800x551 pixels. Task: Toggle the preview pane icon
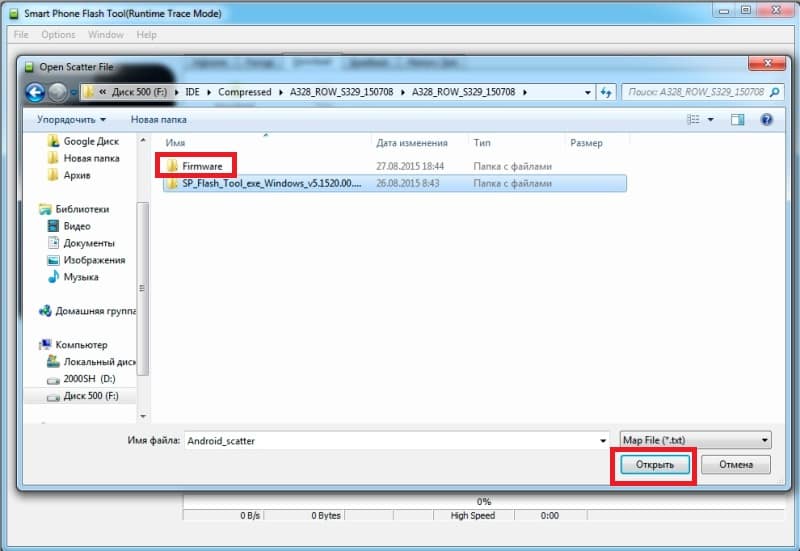pyautogui.click(x=737, y=119)
